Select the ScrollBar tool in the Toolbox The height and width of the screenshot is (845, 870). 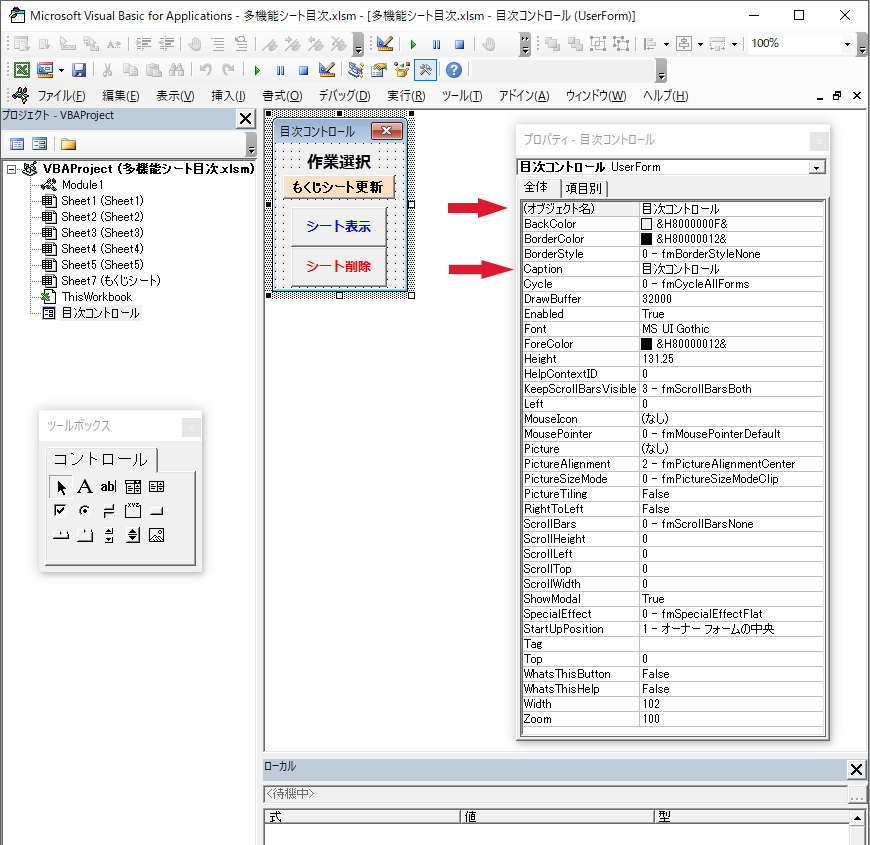[x=109, y=535]
